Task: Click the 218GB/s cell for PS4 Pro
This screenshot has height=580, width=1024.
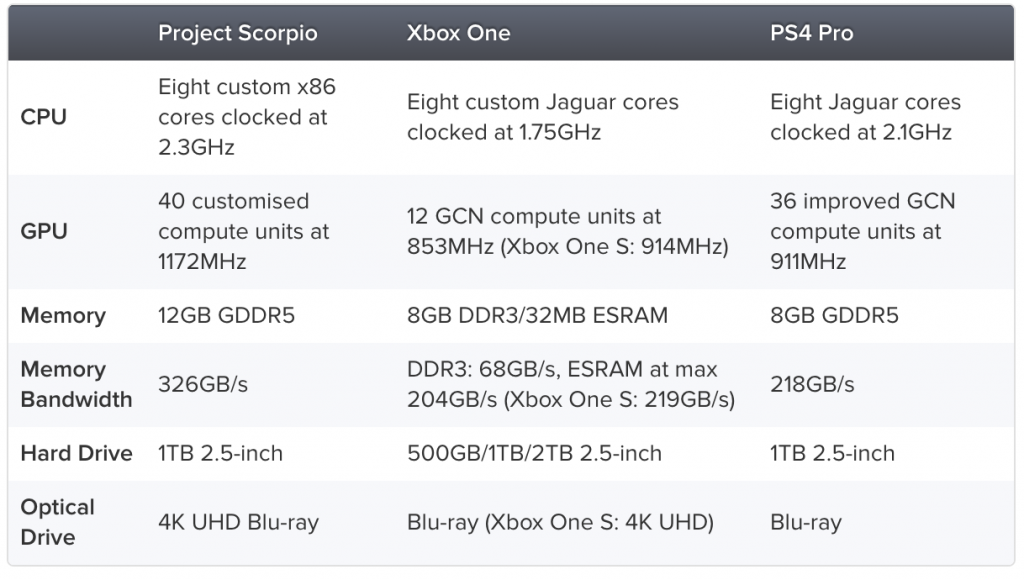Action: click(812, 384)
